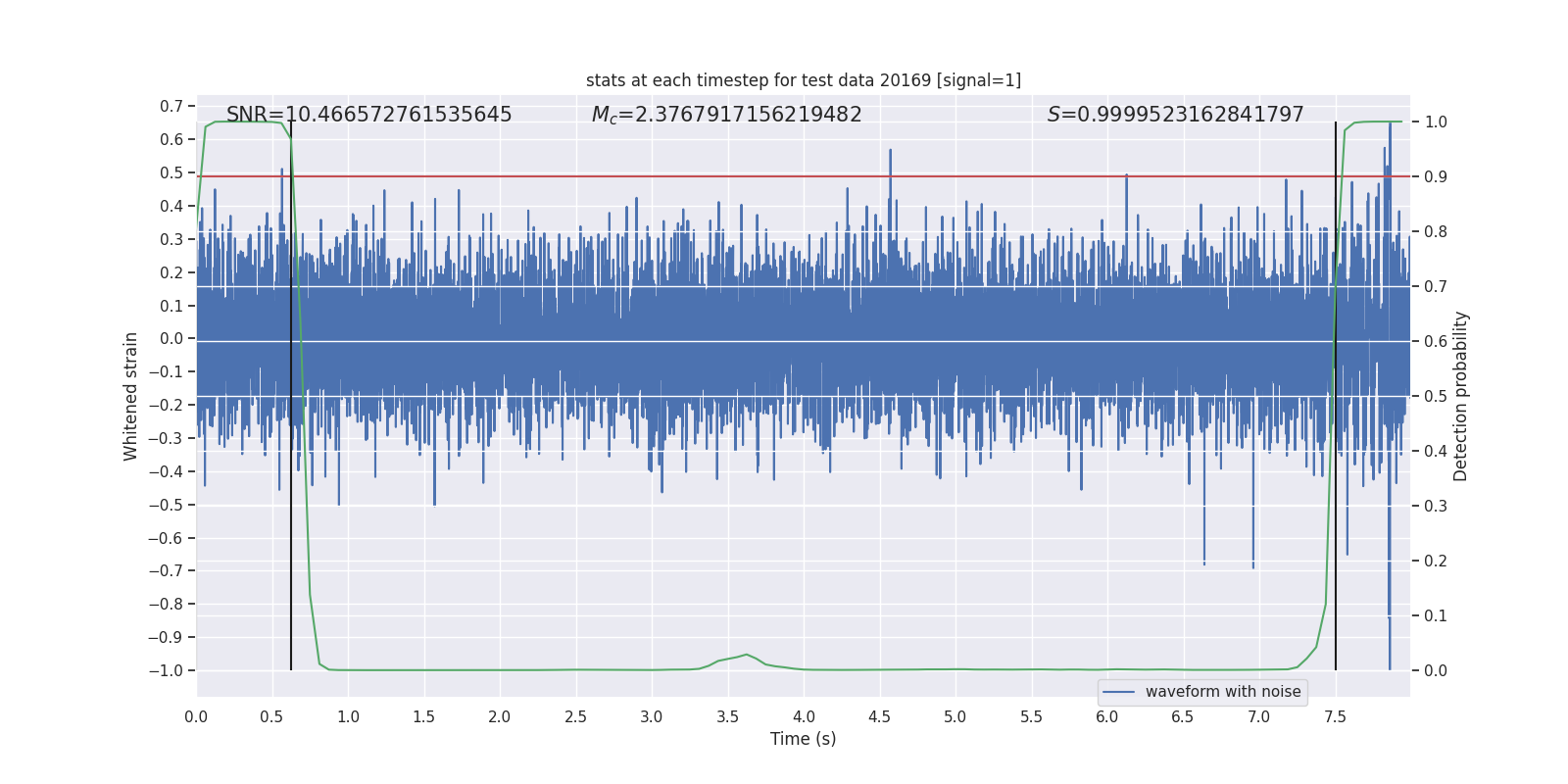Screen dimensions: 1568x784
Task: Click the 'waveform with noise' legend label
Action: click(1222, 692)
